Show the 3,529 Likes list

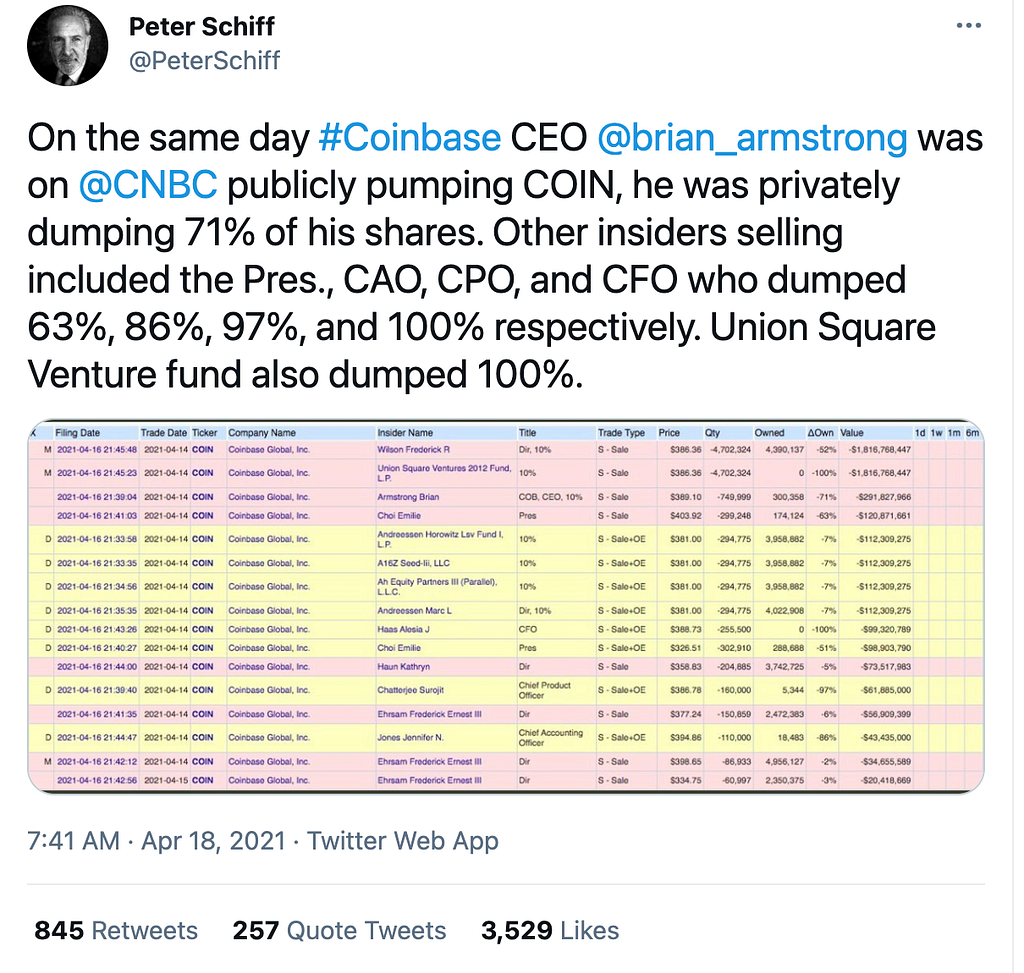point(550,930)
